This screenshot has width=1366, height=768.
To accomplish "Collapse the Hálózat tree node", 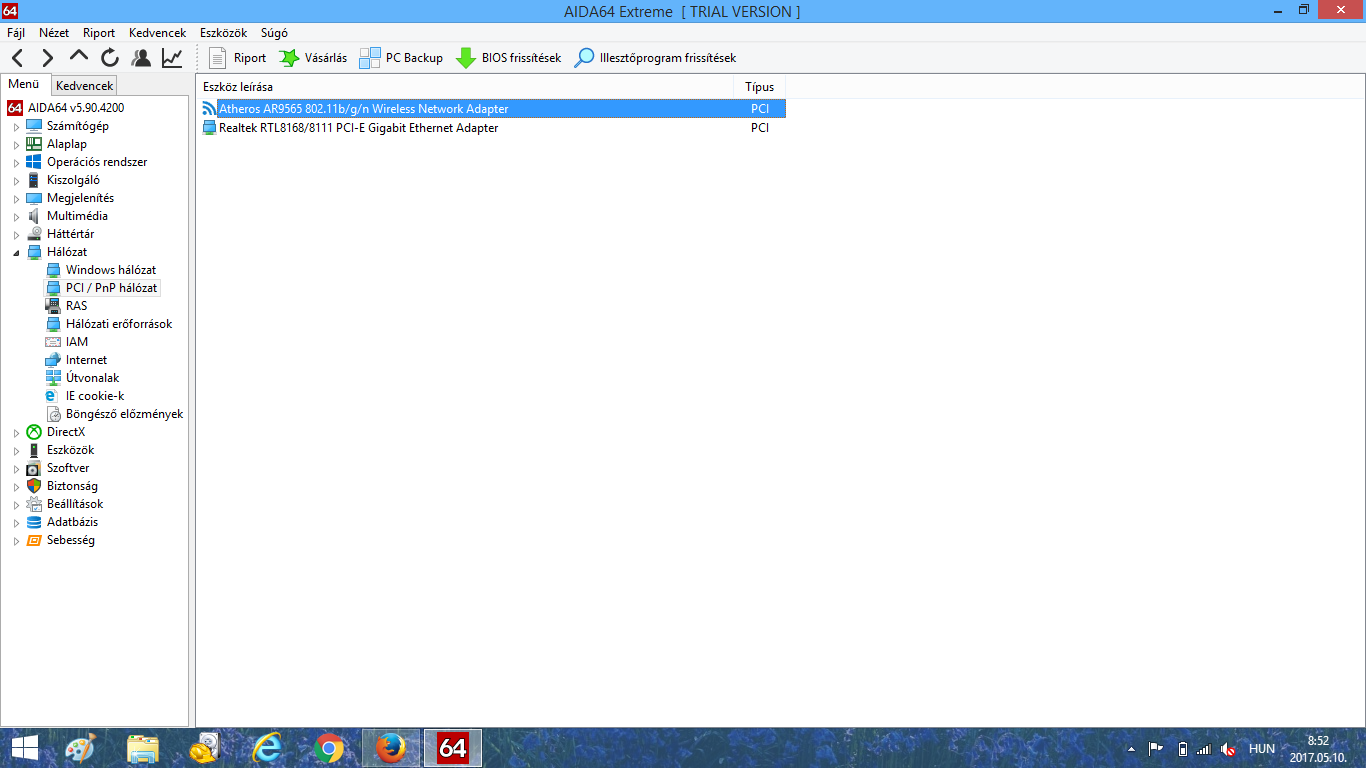I will pos(16,253).
